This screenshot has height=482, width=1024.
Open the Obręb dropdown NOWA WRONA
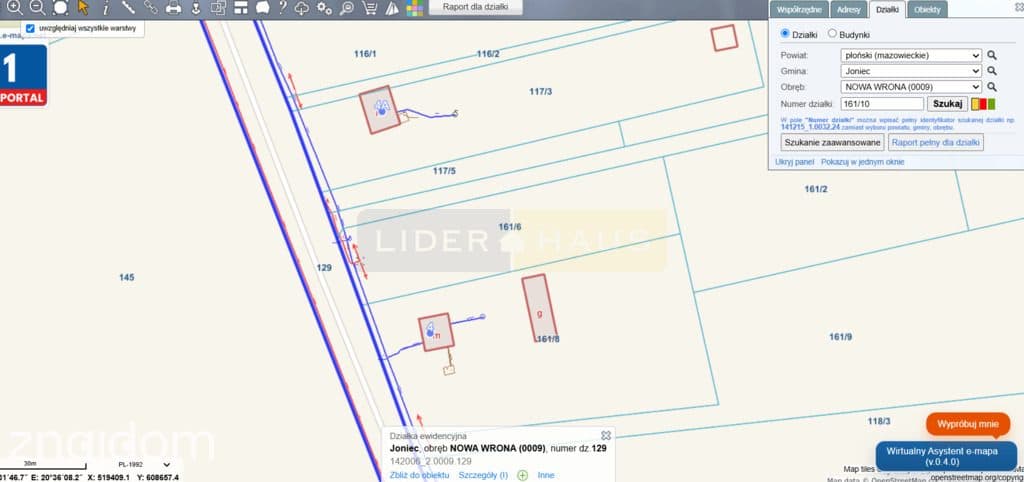tap(911, 87)
